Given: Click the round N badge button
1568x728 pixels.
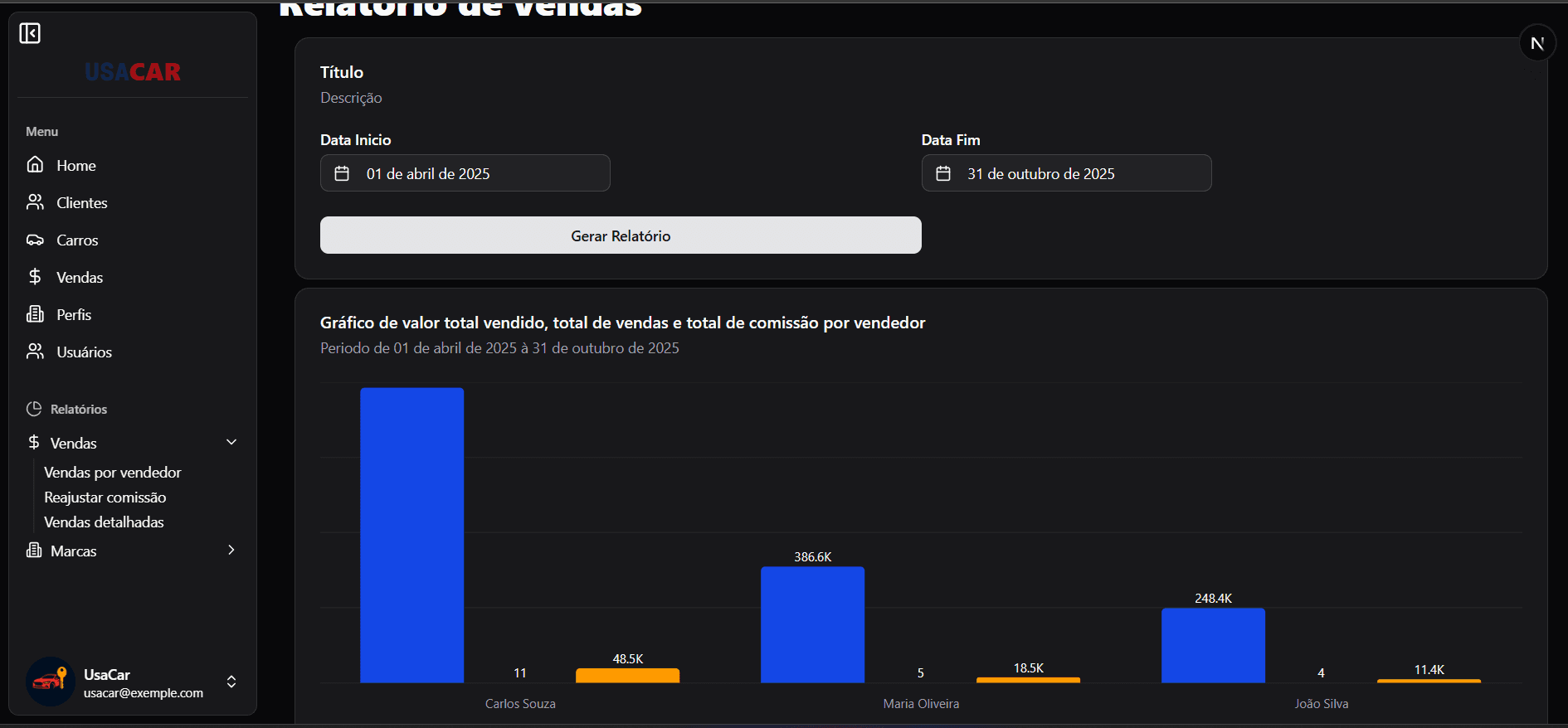Looking at the screenshot, I should point(1536,43).
